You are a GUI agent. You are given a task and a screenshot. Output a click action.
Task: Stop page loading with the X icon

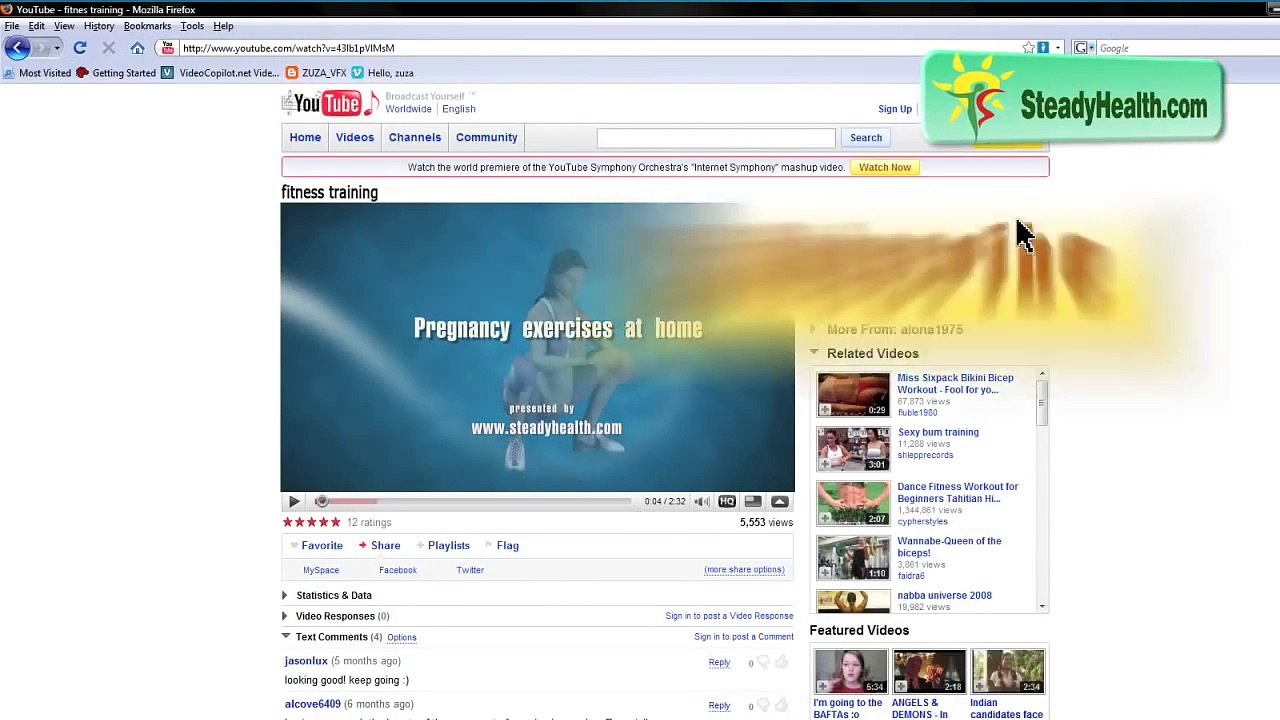point(108,48)
